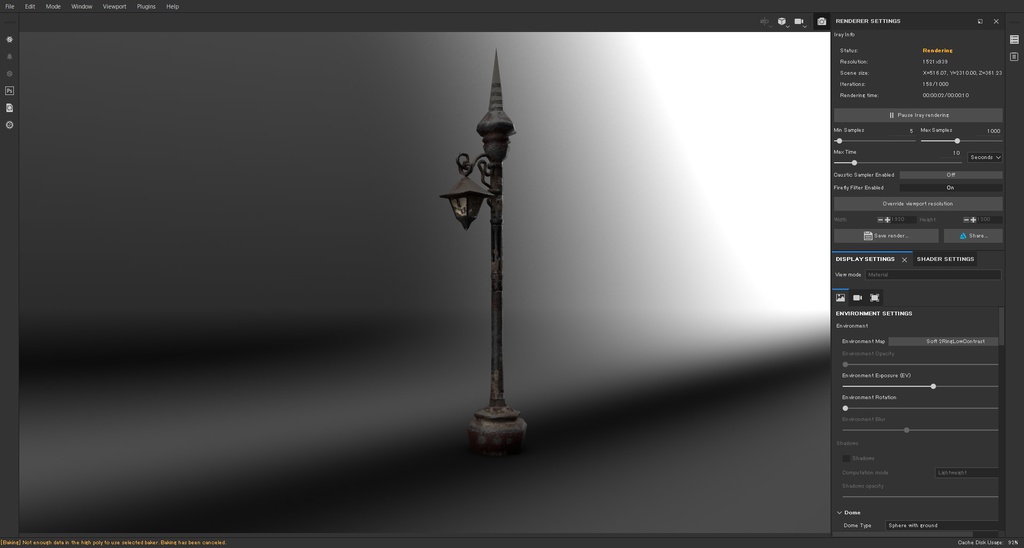This screenshot has width=1024, height=548.
Task: Open the video camera selection icon
Action: click(799, 22)
